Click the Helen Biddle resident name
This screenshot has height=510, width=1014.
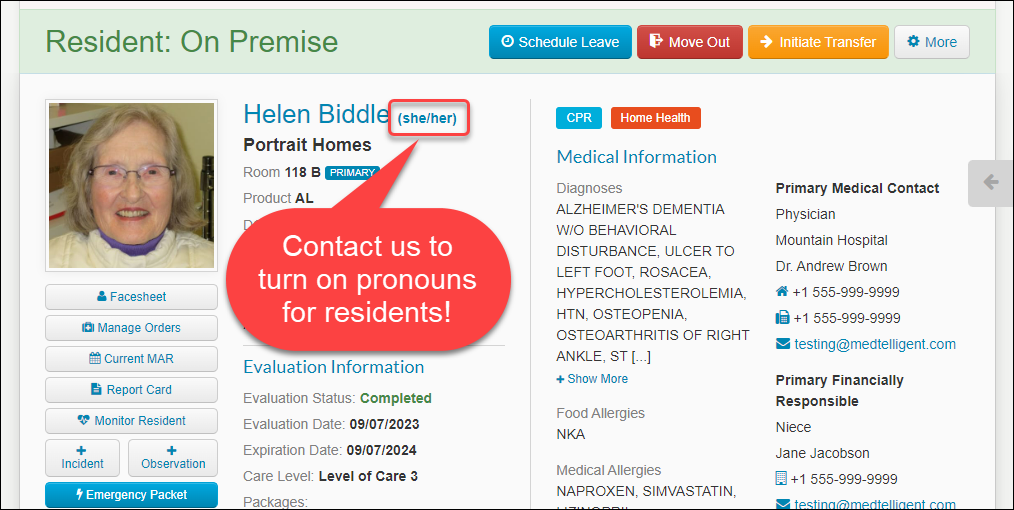pos(316,114)
